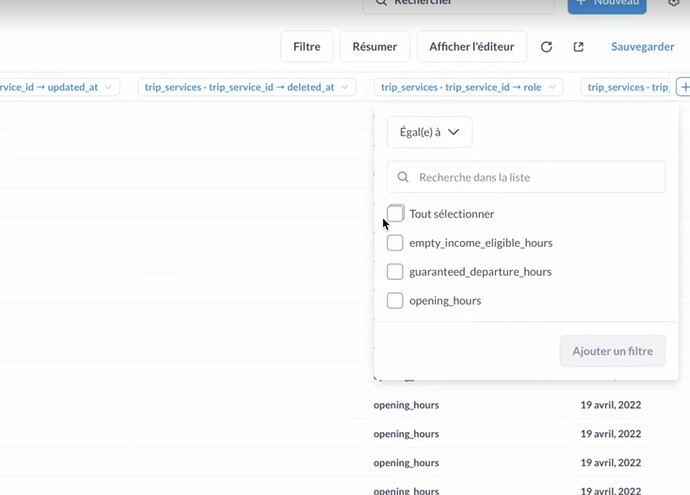Click the Sauvegarder link
This screenshot has height=495, width=690.
[642, 47]
